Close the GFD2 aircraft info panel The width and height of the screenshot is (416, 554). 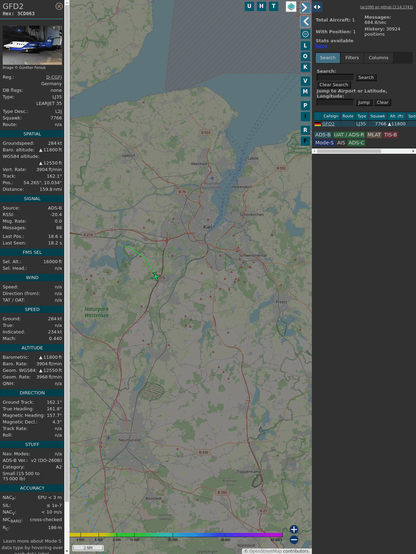point(59,6)
